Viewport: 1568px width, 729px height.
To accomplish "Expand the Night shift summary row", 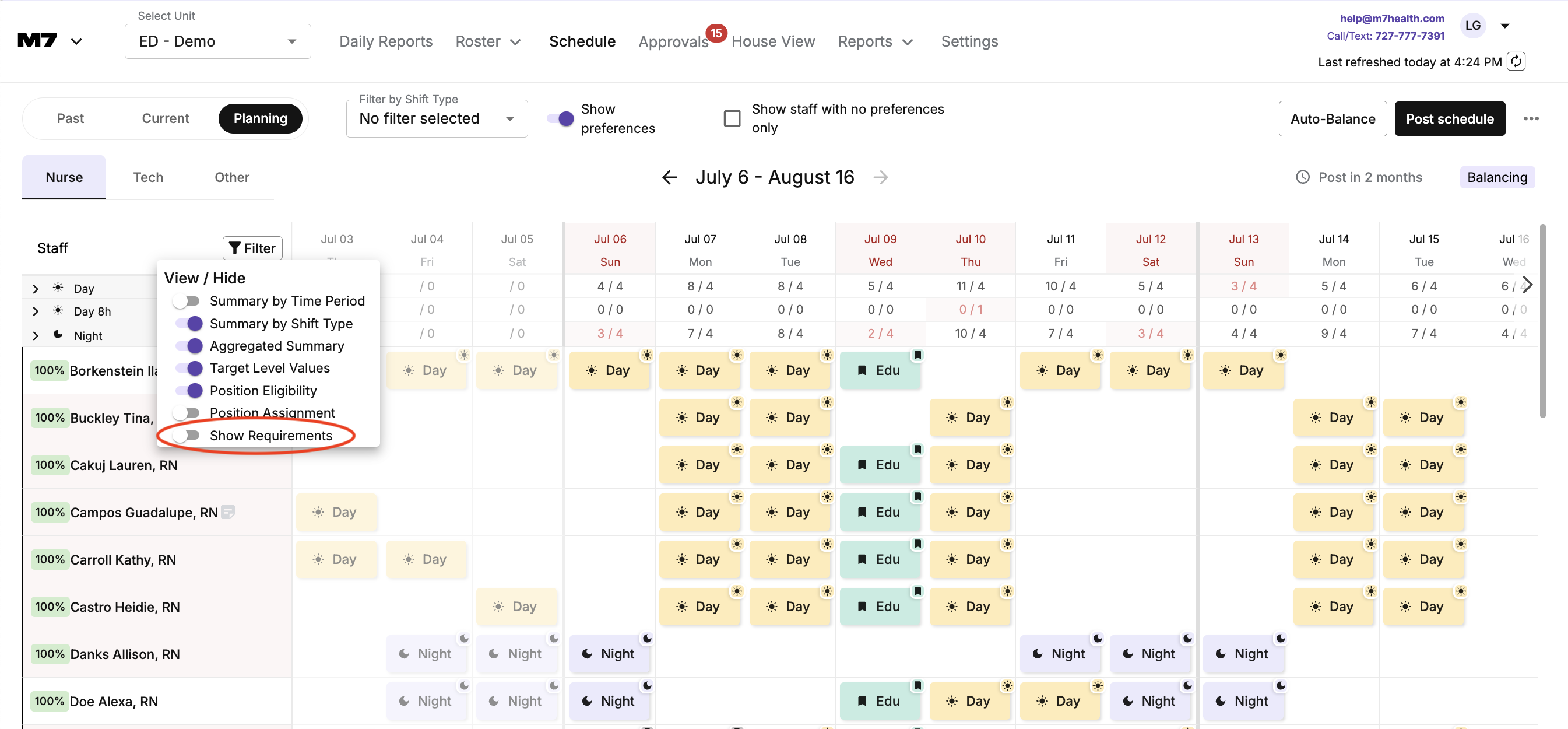I will coord(36,335).
